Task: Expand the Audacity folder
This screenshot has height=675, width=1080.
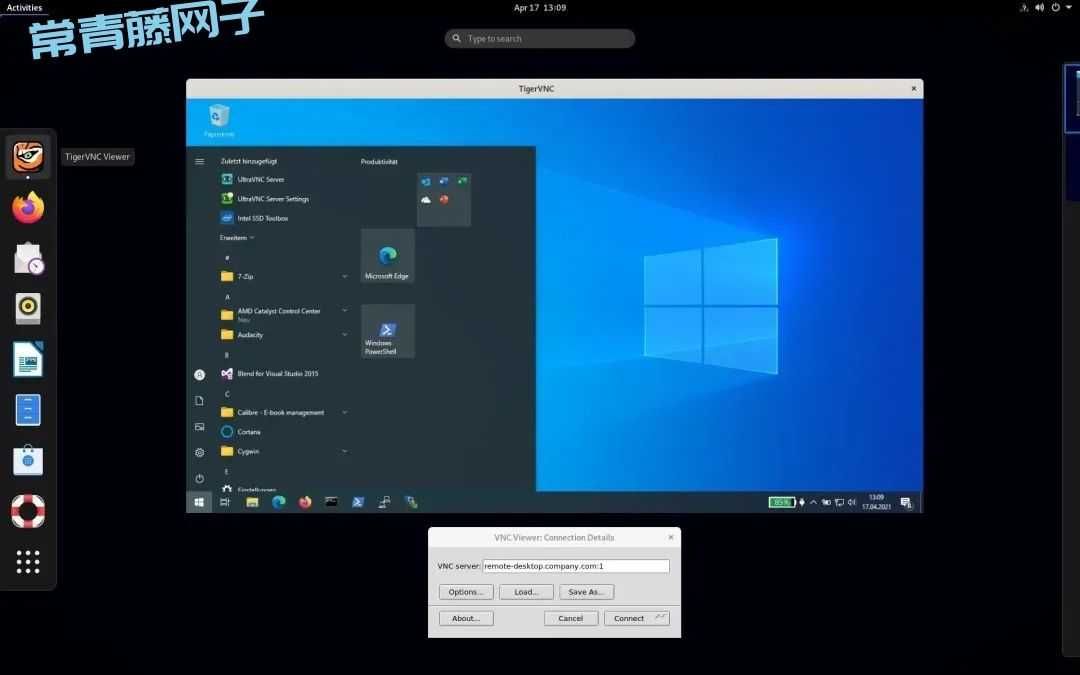Action: tap(344, 335)
